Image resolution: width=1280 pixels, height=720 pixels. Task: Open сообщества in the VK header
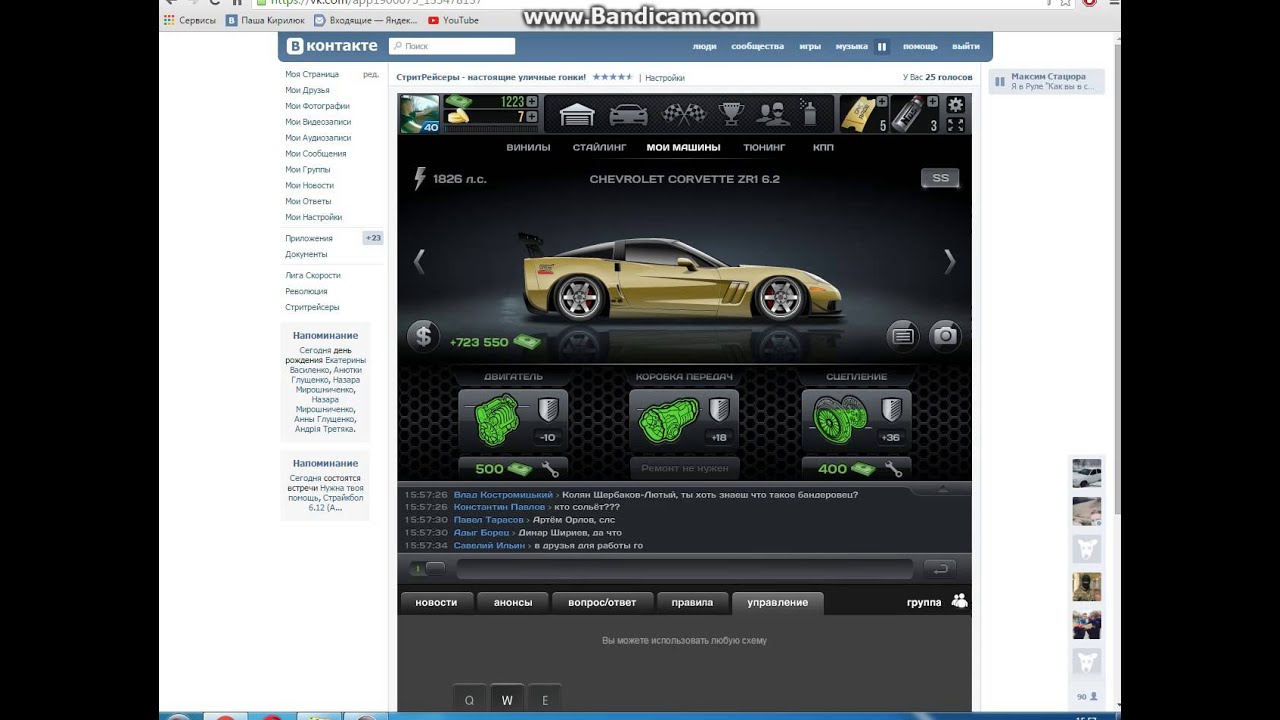[757, 46]
